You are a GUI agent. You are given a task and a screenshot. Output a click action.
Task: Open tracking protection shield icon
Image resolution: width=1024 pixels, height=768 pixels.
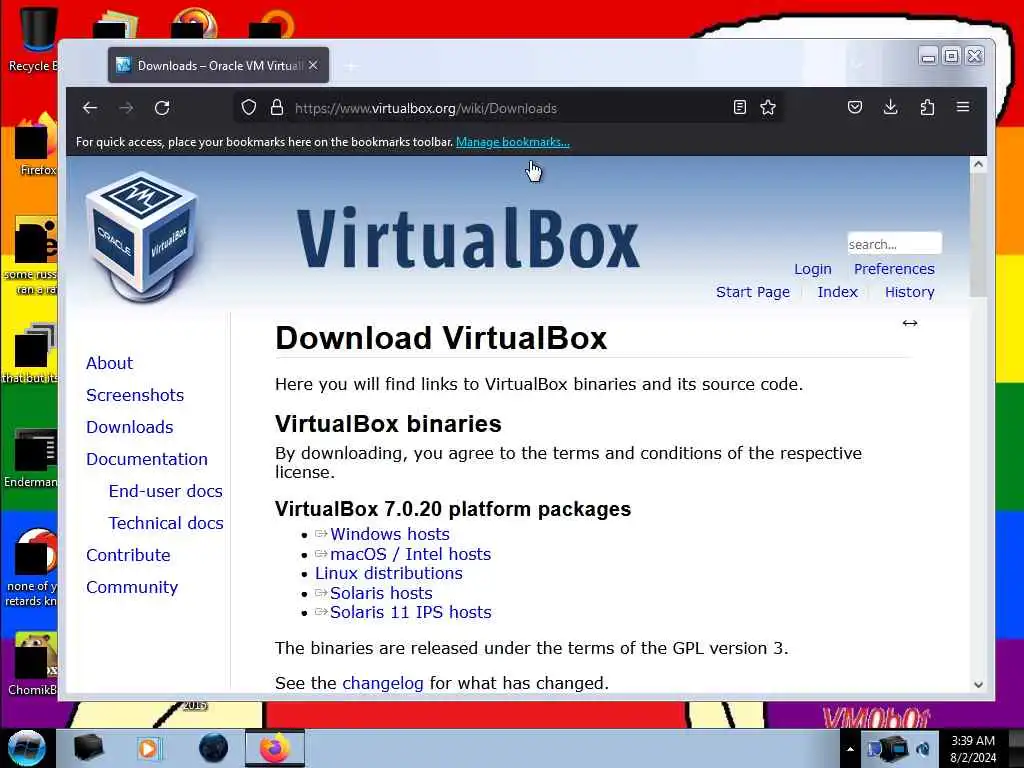click(x=249, y=108)
